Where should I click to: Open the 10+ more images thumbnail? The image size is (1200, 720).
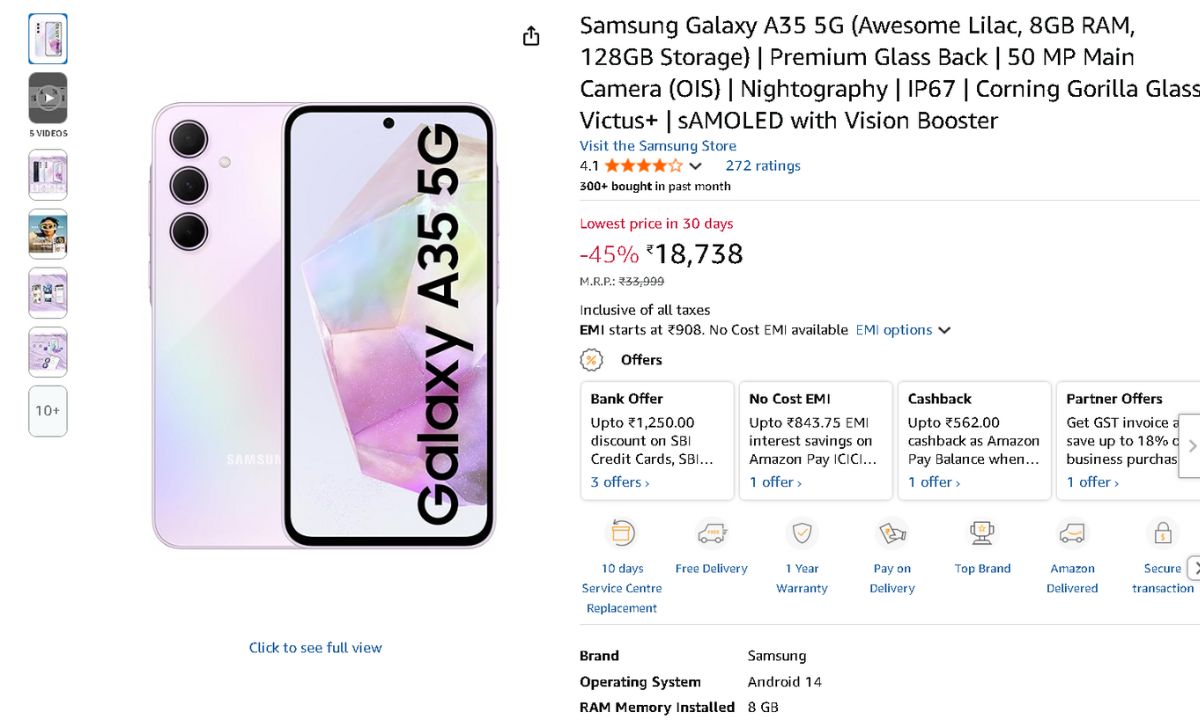click(48, 411)
